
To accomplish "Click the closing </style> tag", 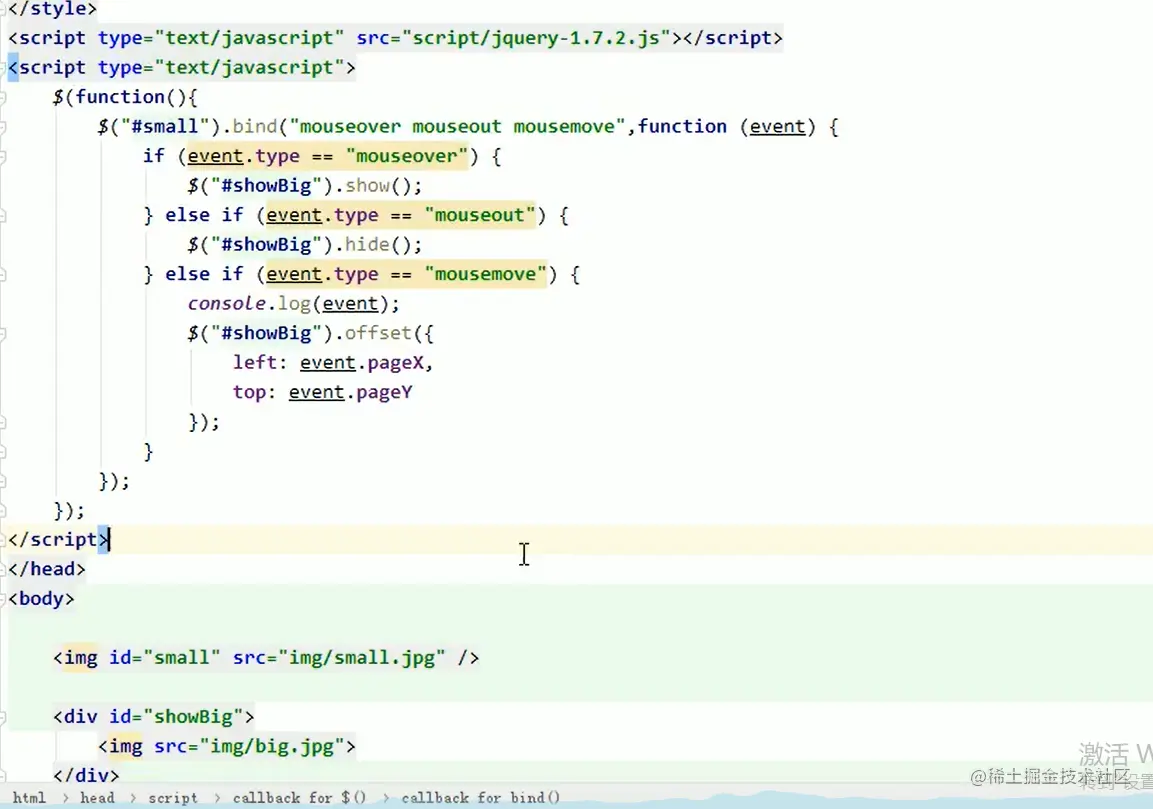I will tap(53, 9).
